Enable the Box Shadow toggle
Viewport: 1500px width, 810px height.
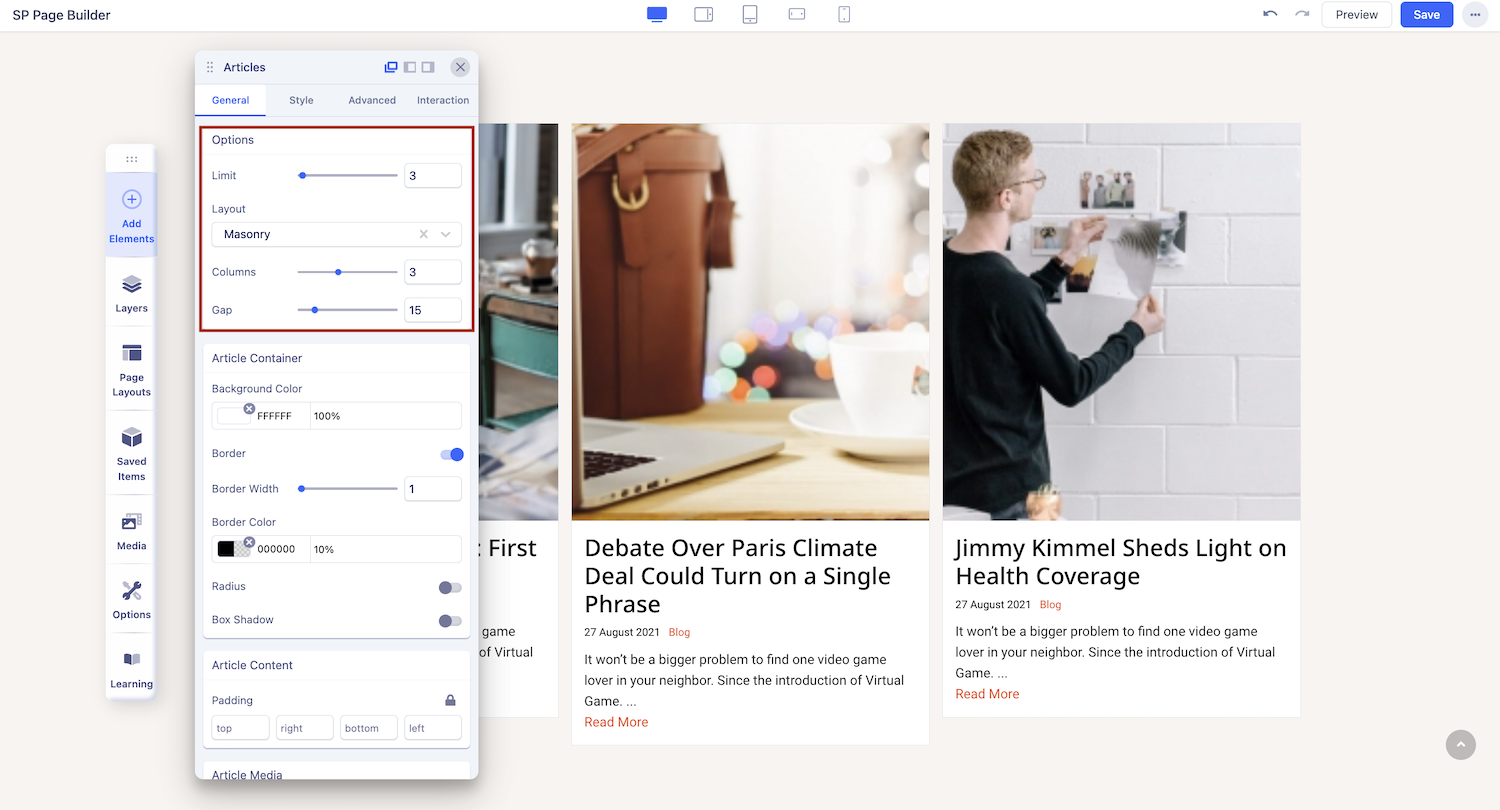(x=450, y=620)
